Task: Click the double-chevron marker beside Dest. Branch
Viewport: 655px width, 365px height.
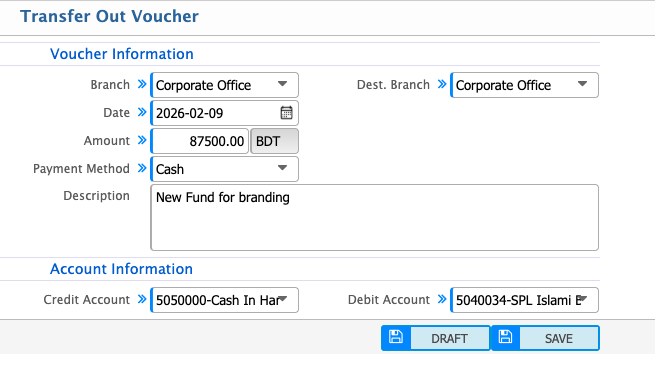Action: 442,84
